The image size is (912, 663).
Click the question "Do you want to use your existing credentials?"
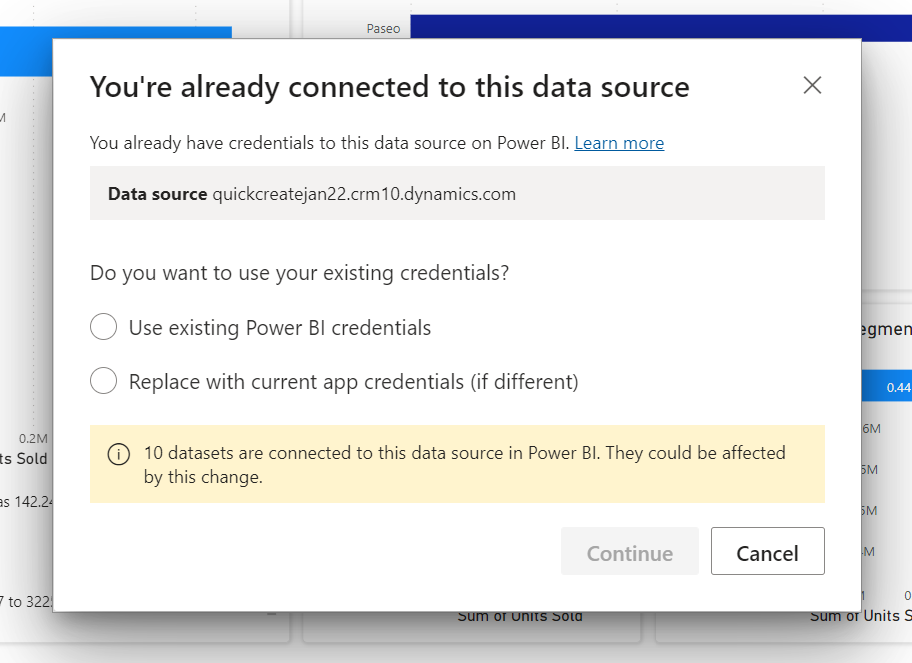[x=300, y=273]
